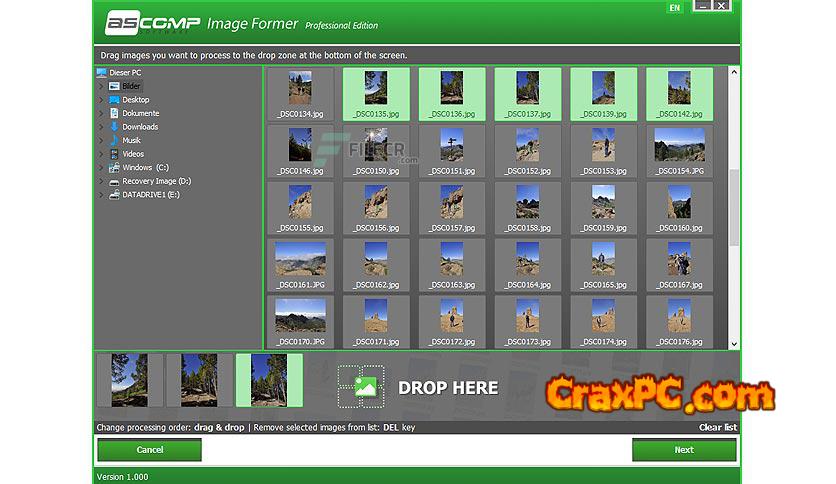Select thumbnail _DSC0176.jpg
The height and width of the screenshot is (484, 836).
[679, 322]
